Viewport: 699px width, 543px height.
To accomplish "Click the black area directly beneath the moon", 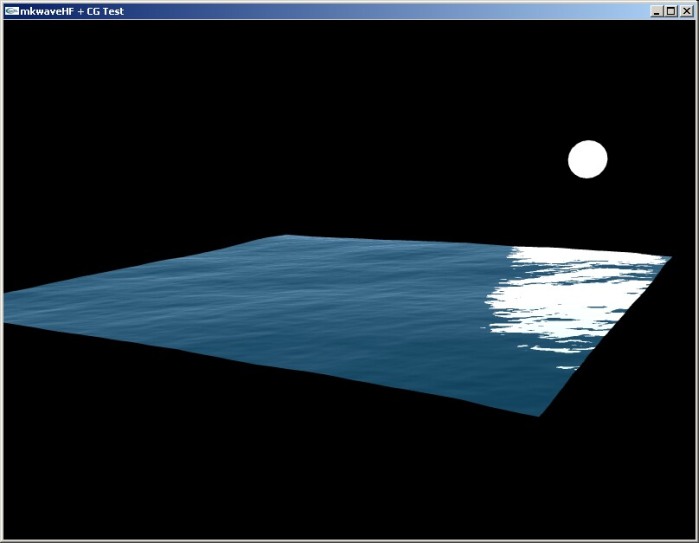I will point(587,215).
